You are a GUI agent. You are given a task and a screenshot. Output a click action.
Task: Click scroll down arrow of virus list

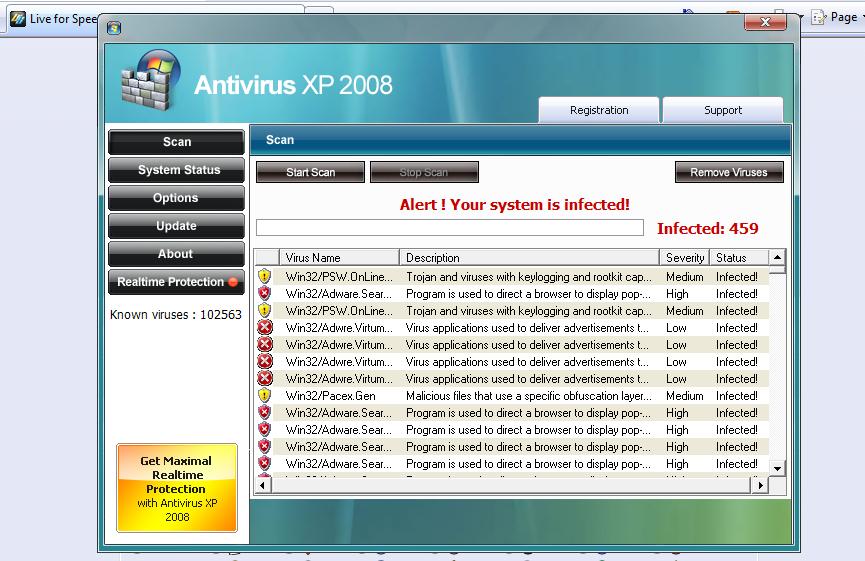777,469
